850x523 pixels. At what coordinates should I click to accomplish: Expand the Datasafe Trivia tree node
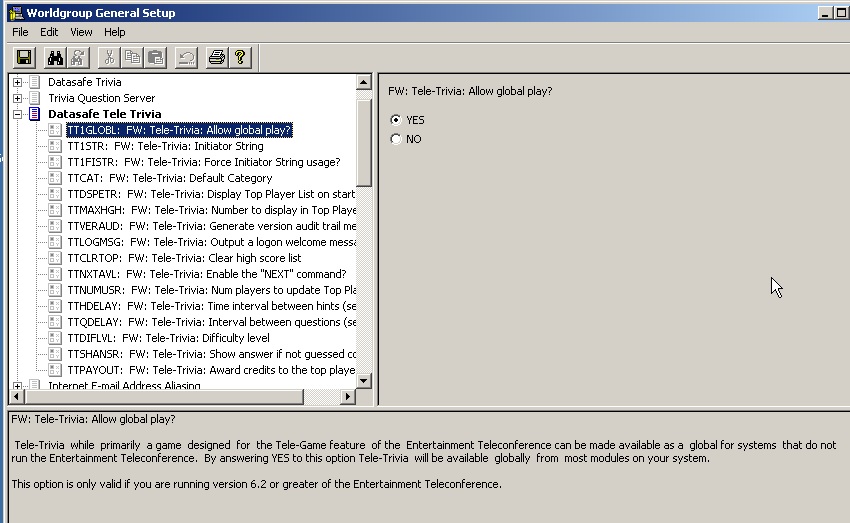[x=18, y=82]
